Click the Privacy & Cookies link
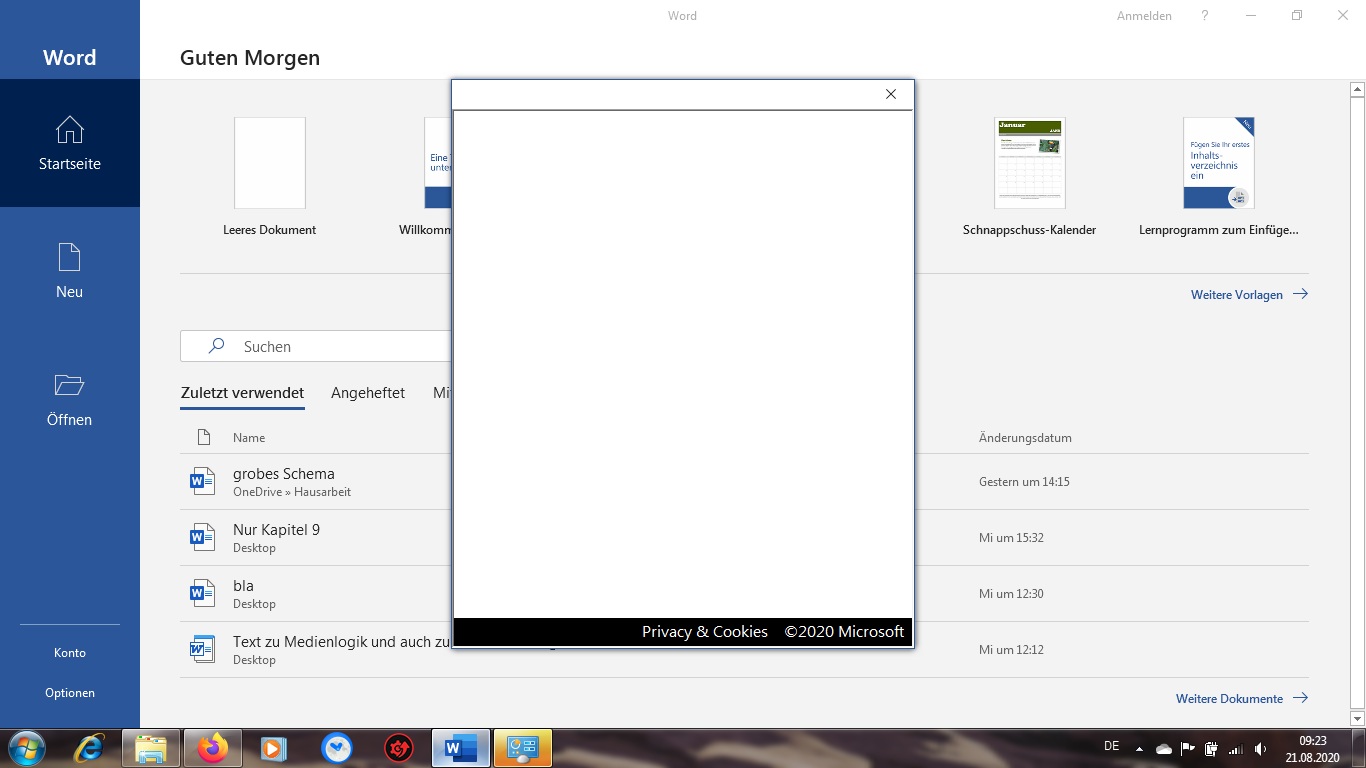 pyautogui.click(x=705, y=632)
